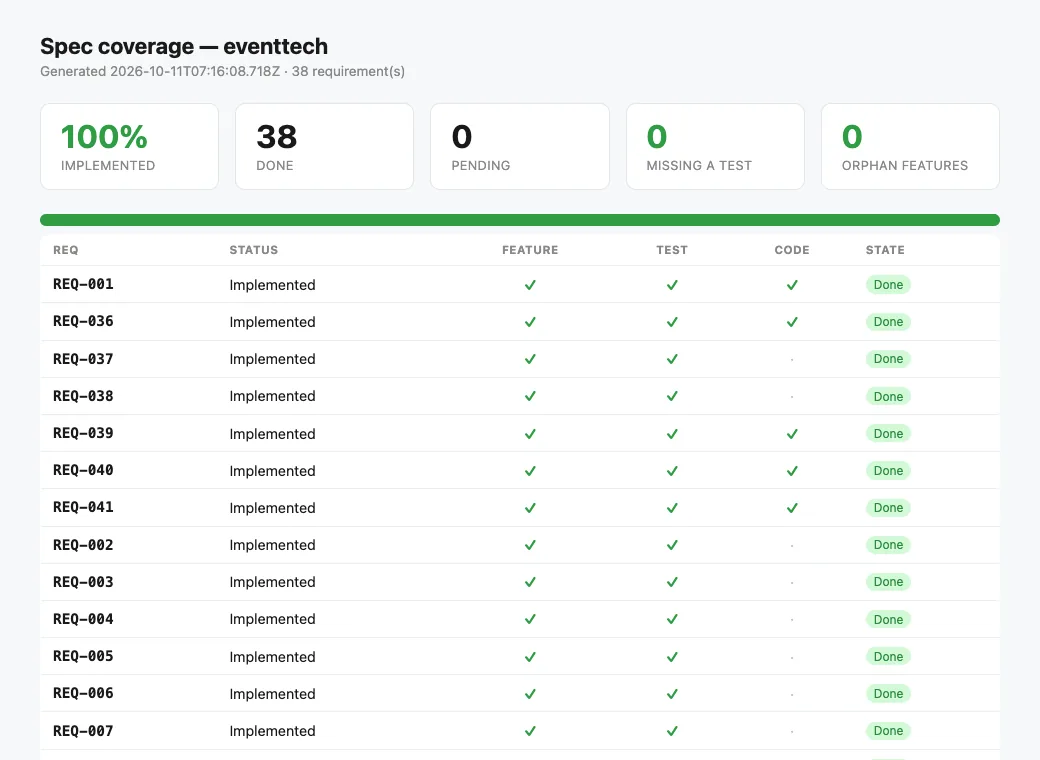Click the FEATURE column header
Screen dimensions: 1040x760
pyautogui.click(x=530, y=250)
